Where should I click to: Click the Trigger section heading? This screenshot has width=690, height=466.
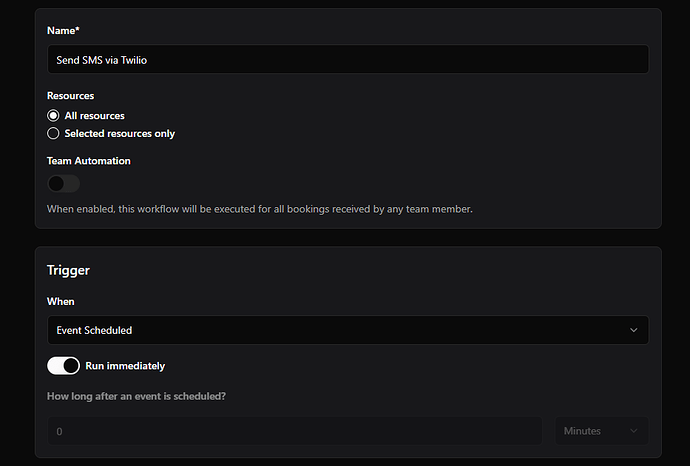pos(68,270)
